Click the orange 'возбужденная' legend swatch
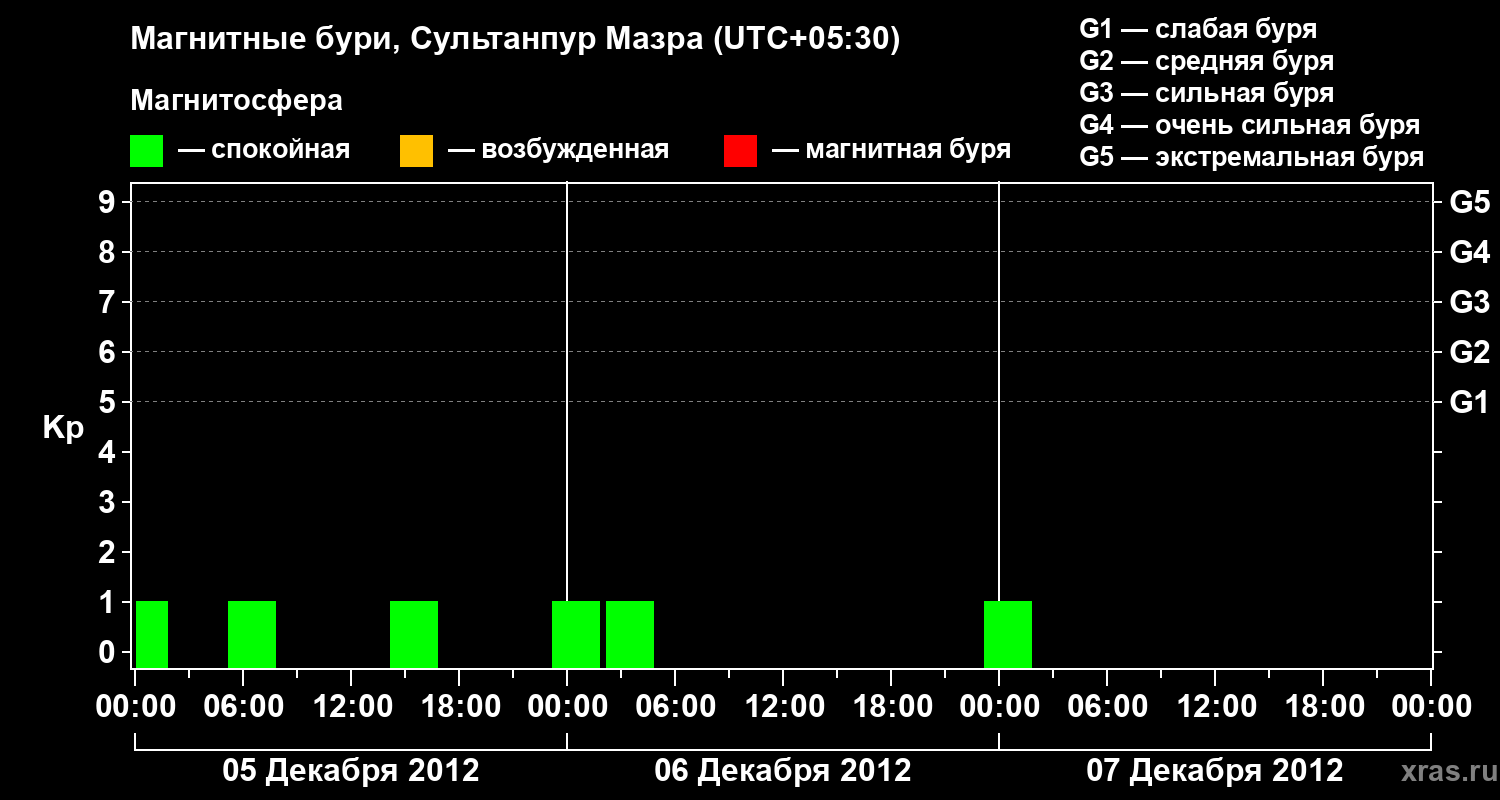The height and width of the screenshot is (800, 1500). (x=416, y=151)
